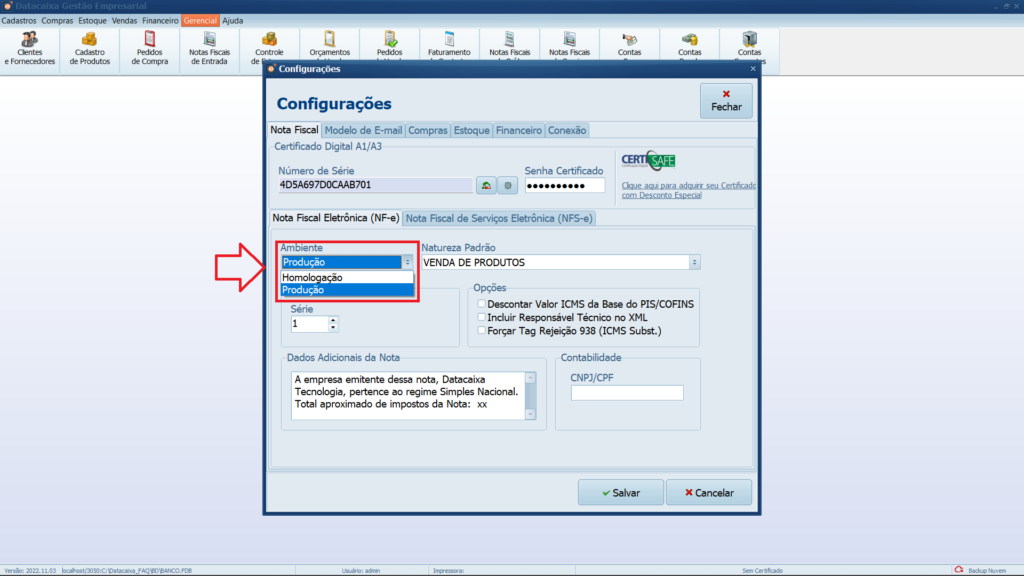The height and width of the screenshot is (576, 1024).
Task: Select Homologação in Ambiente list
Action: click(347, 278)
